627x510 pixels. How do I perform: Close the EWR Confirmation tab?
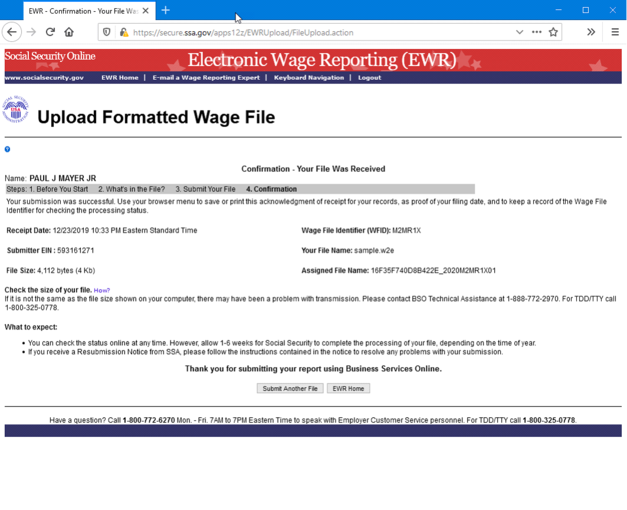coord(145,11)
